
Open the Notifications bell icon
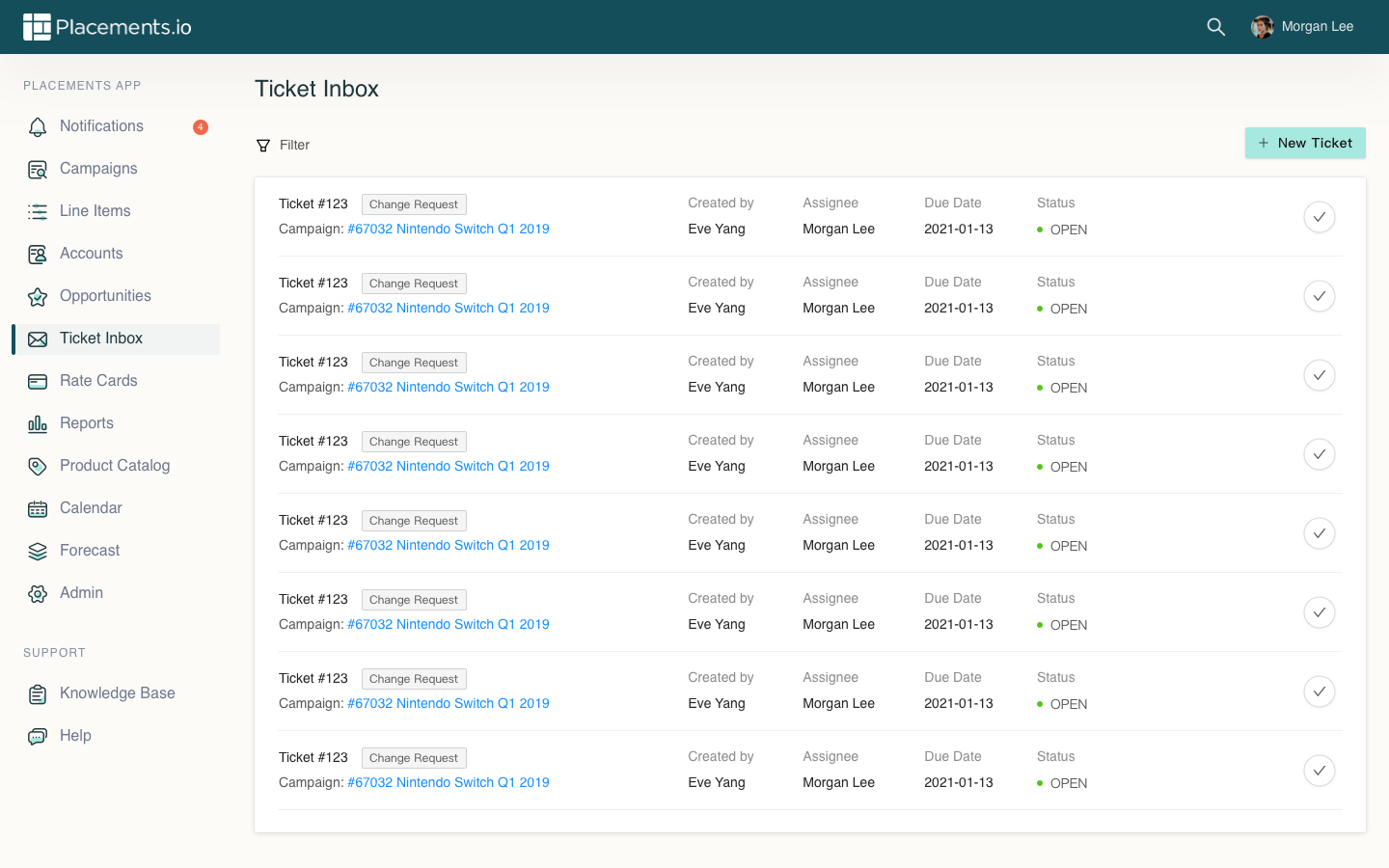(x=38, y=126)
